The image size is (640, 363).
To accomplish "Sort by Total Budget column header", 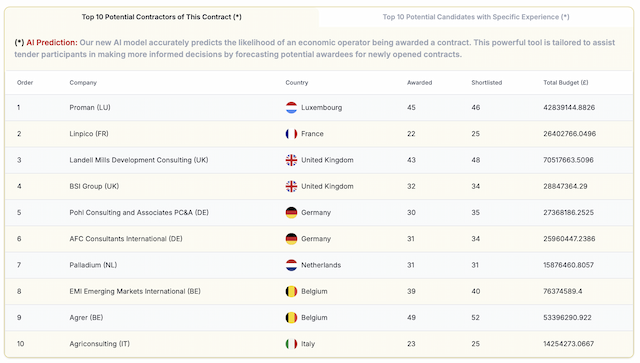I will click(566, 82).
